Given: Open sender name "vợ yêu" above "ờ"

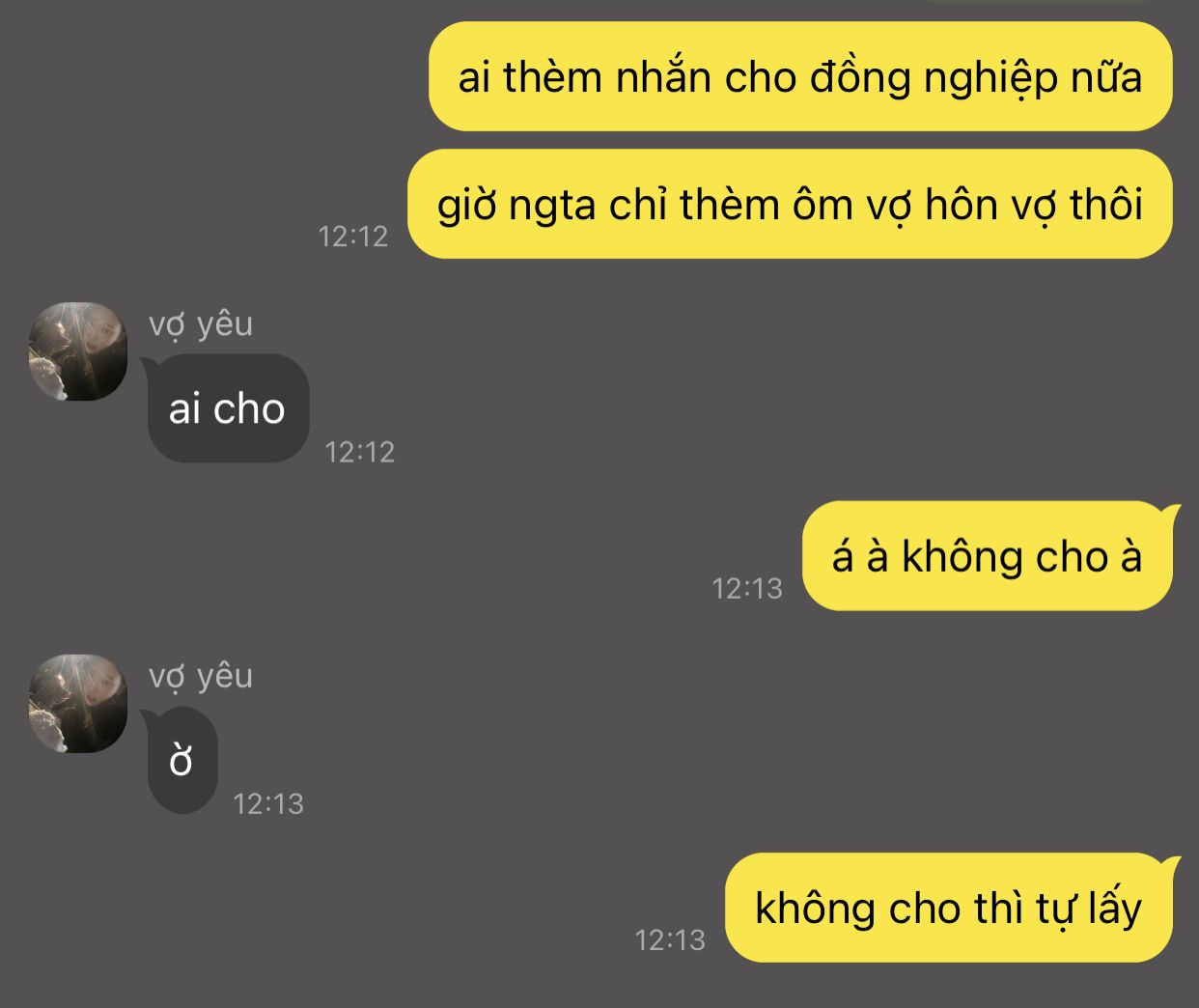Looking at the screenshot, I should tap(201, 677).
